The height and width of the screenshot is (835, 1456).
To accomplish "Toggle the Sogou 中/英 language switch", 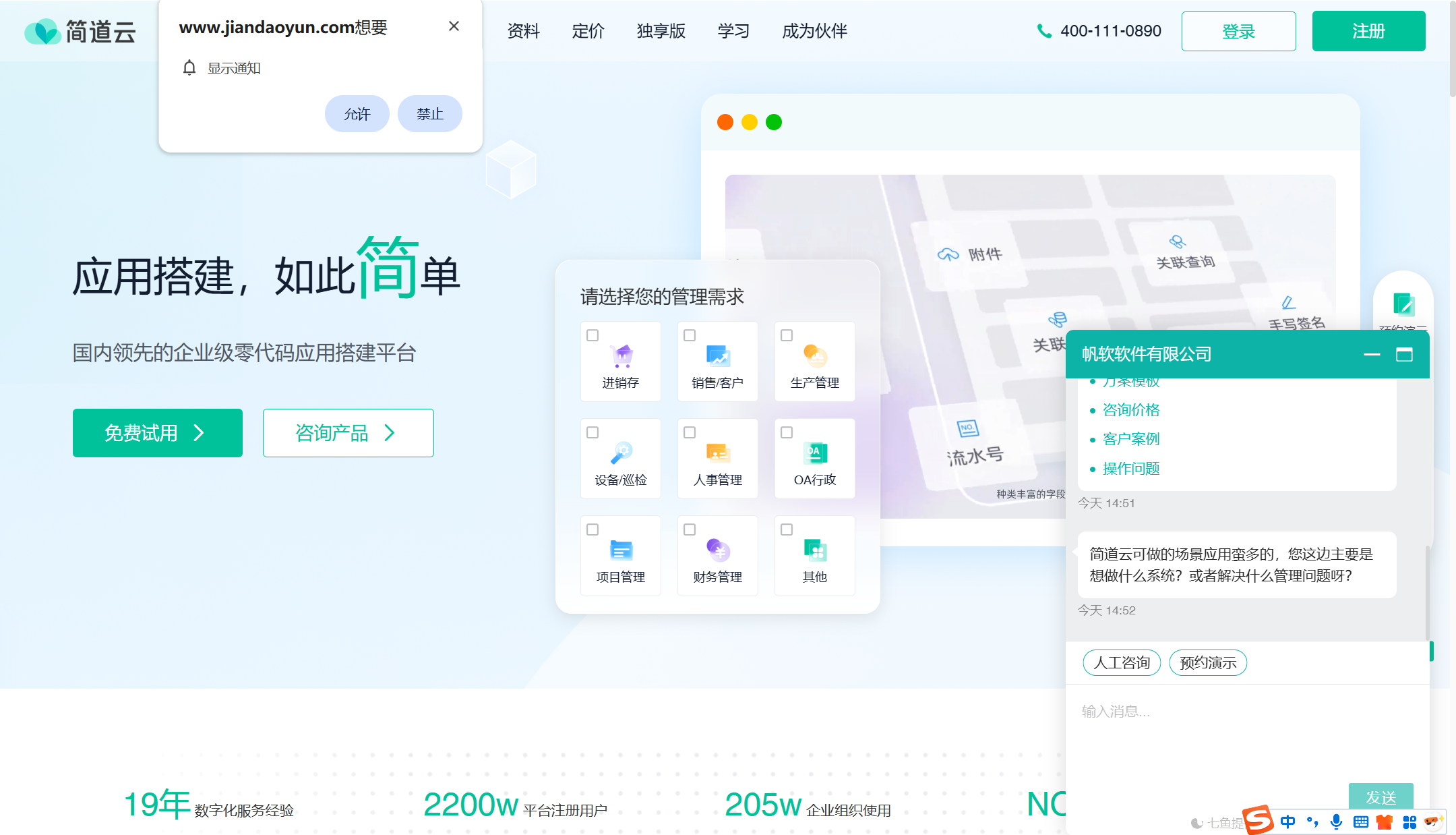I will coord(1287,822).
